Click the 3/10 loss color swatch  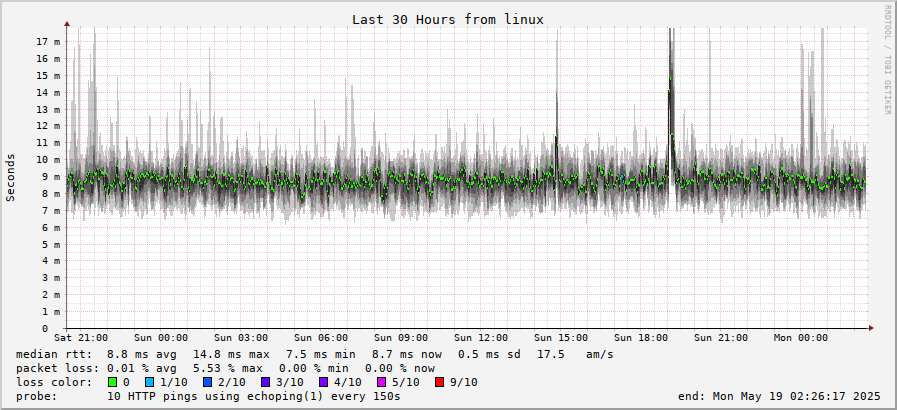(265, 382)
